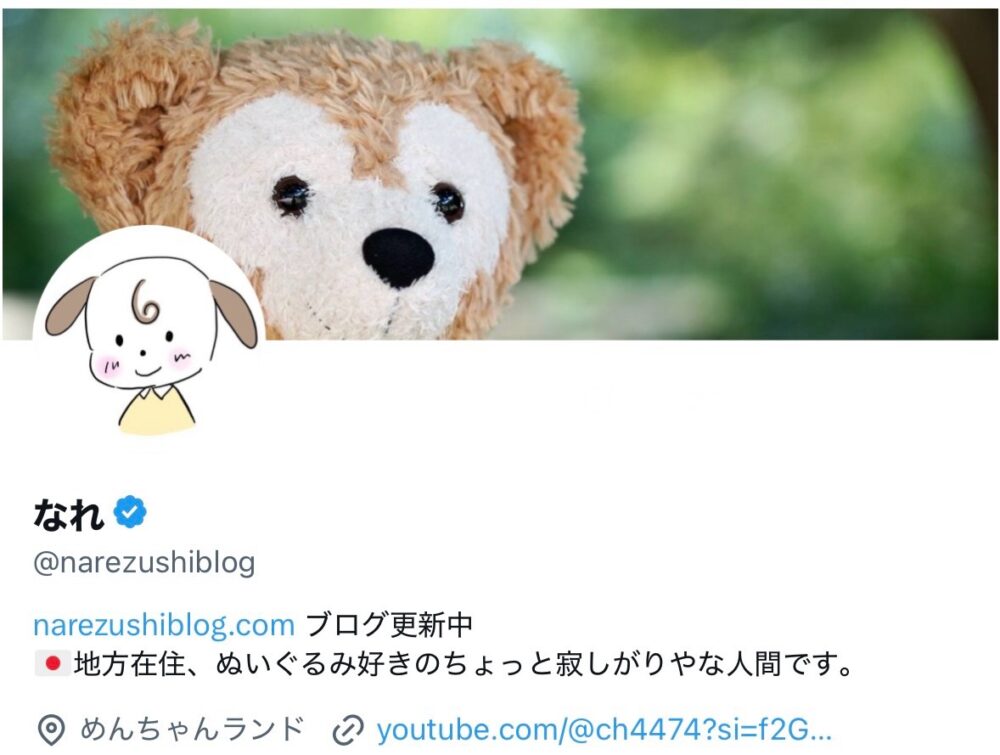Click the chain link icon before youtube URL

[348, 730]
